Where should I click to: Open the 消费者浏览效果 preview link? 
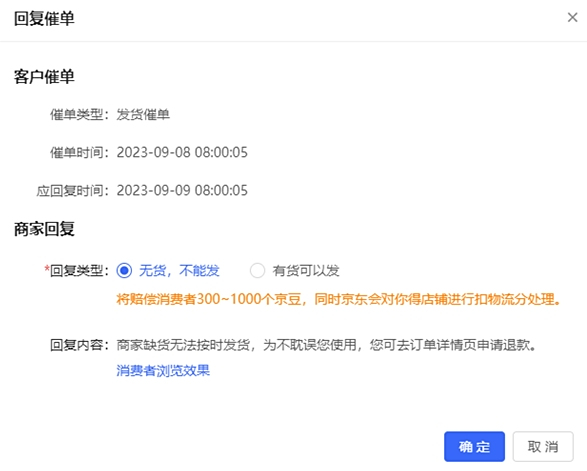point(163,371)
